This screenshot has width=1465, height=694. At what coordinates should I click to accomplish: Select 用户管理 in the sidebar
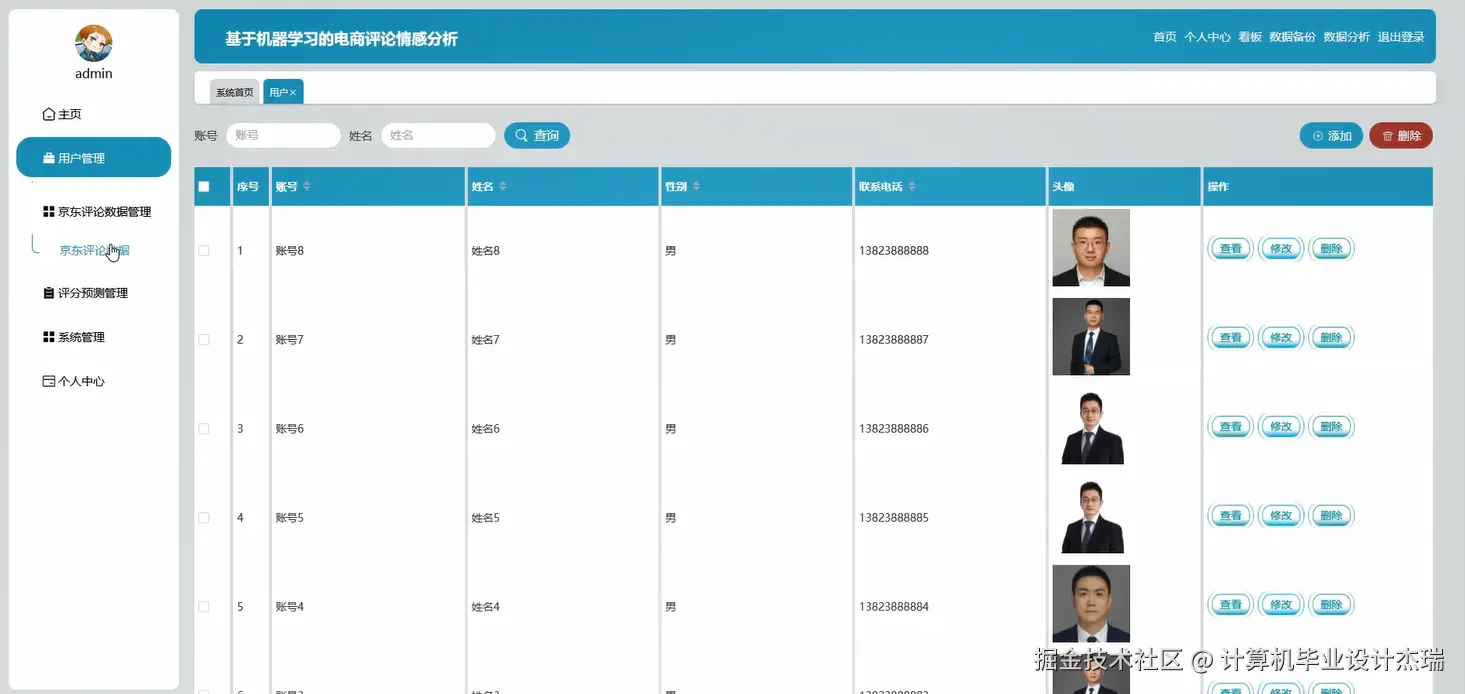tap(94, 158)
